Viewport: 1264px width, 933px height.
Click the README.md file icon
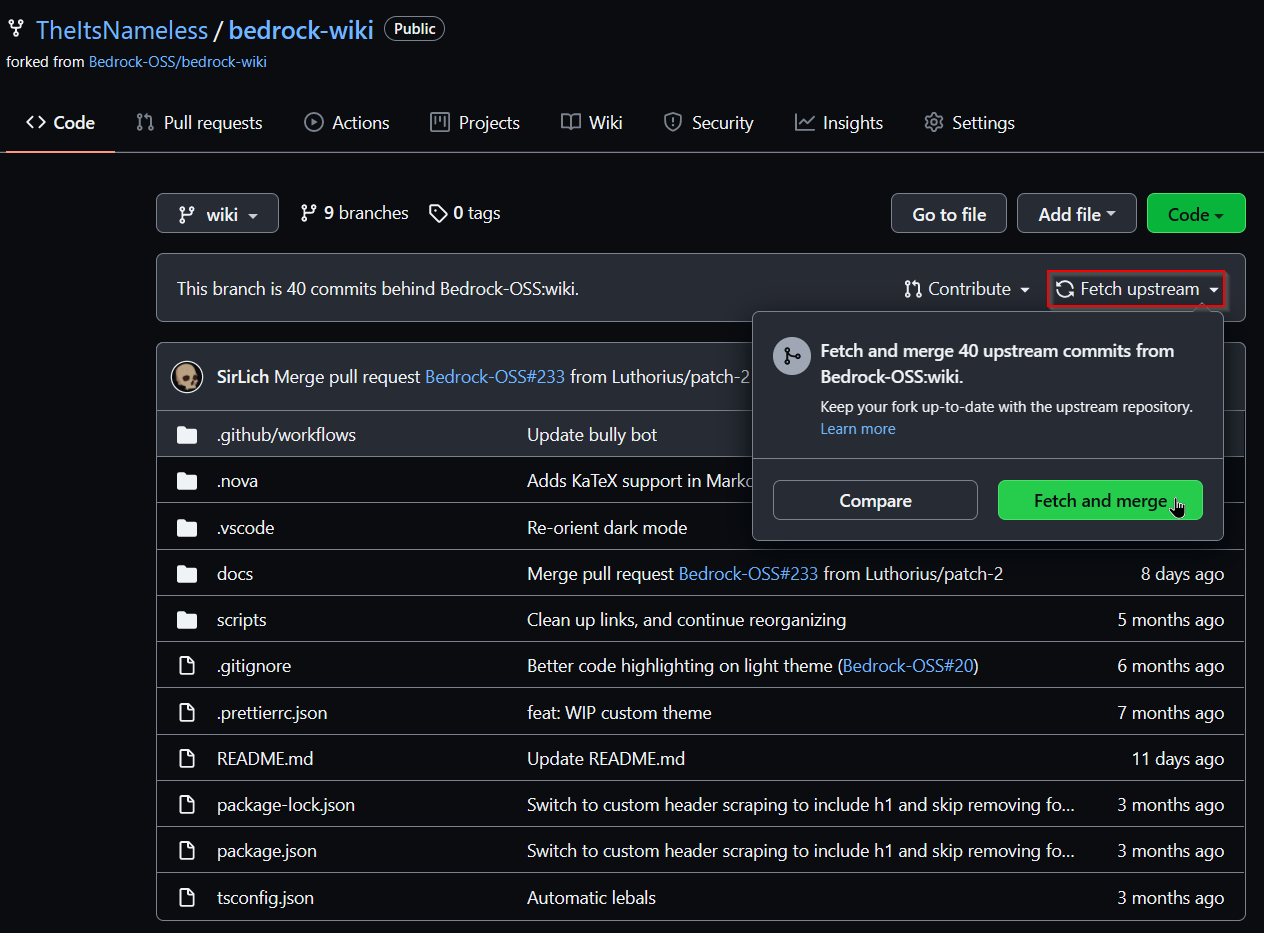(x=187, y=759)
